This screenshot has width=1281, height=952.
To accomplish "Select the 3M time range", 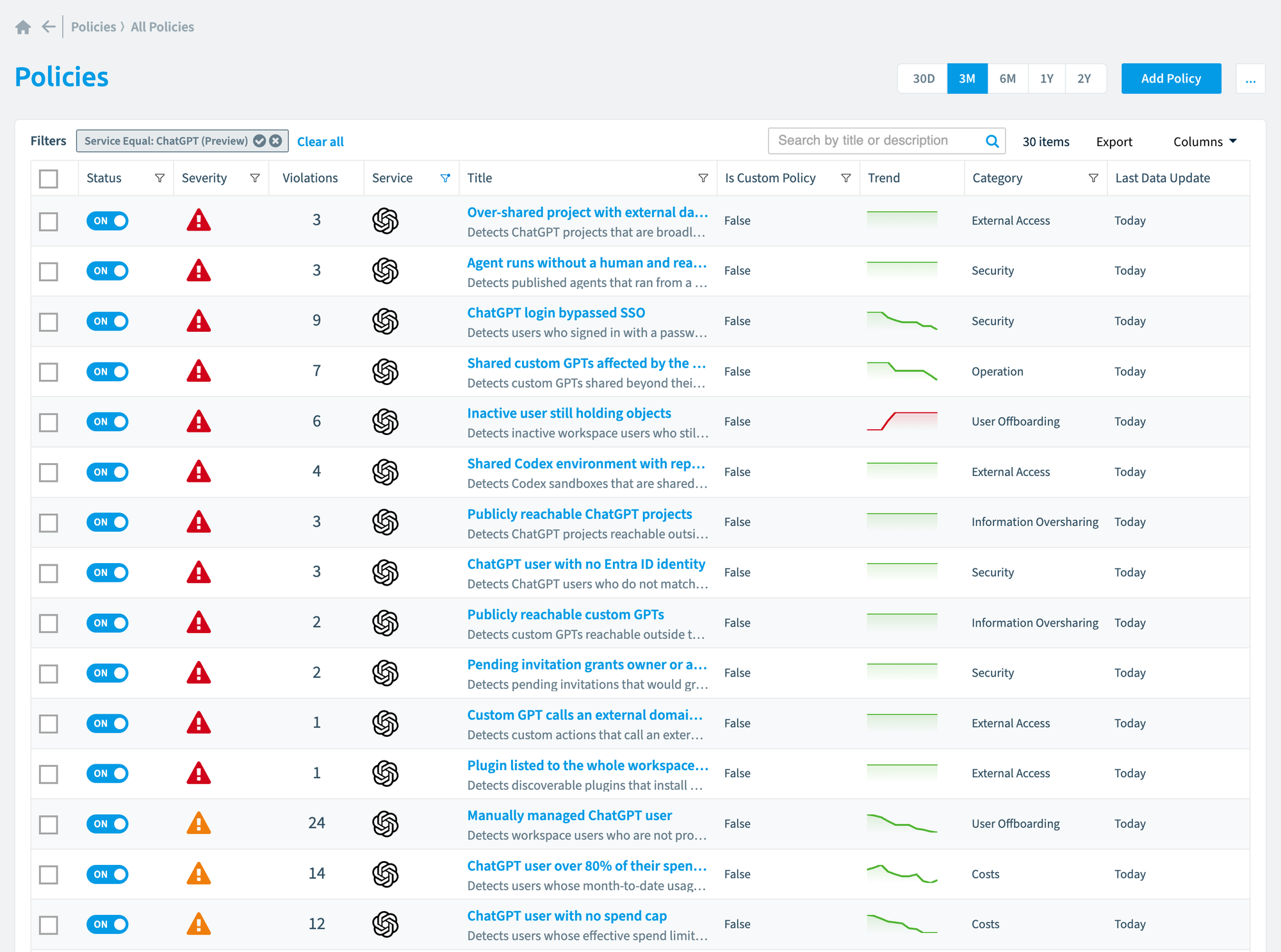I will (x=967, y=79).
